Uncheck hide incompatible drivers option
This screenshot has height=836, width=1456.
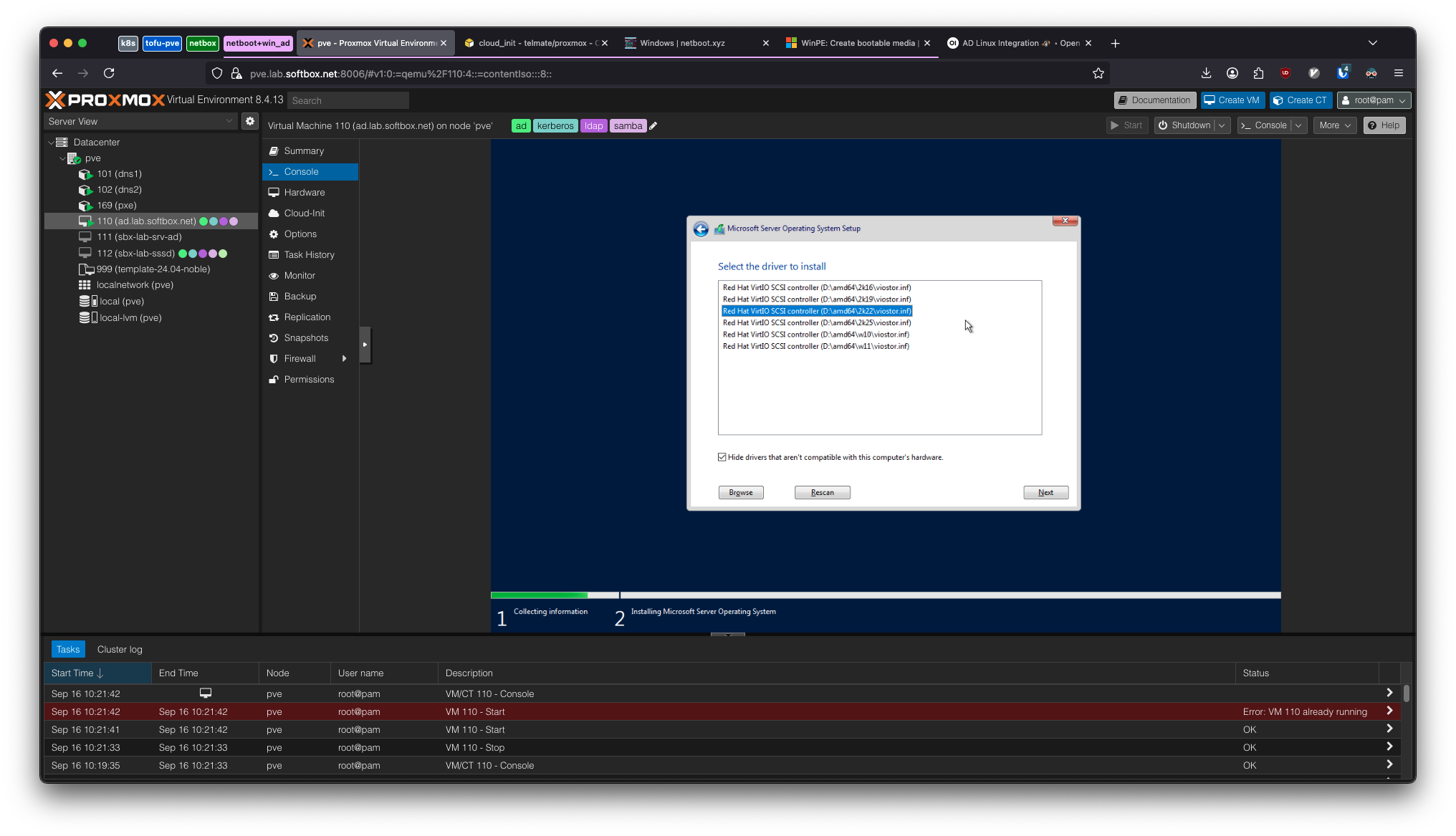pyautogui.click(x=722, y=457)
